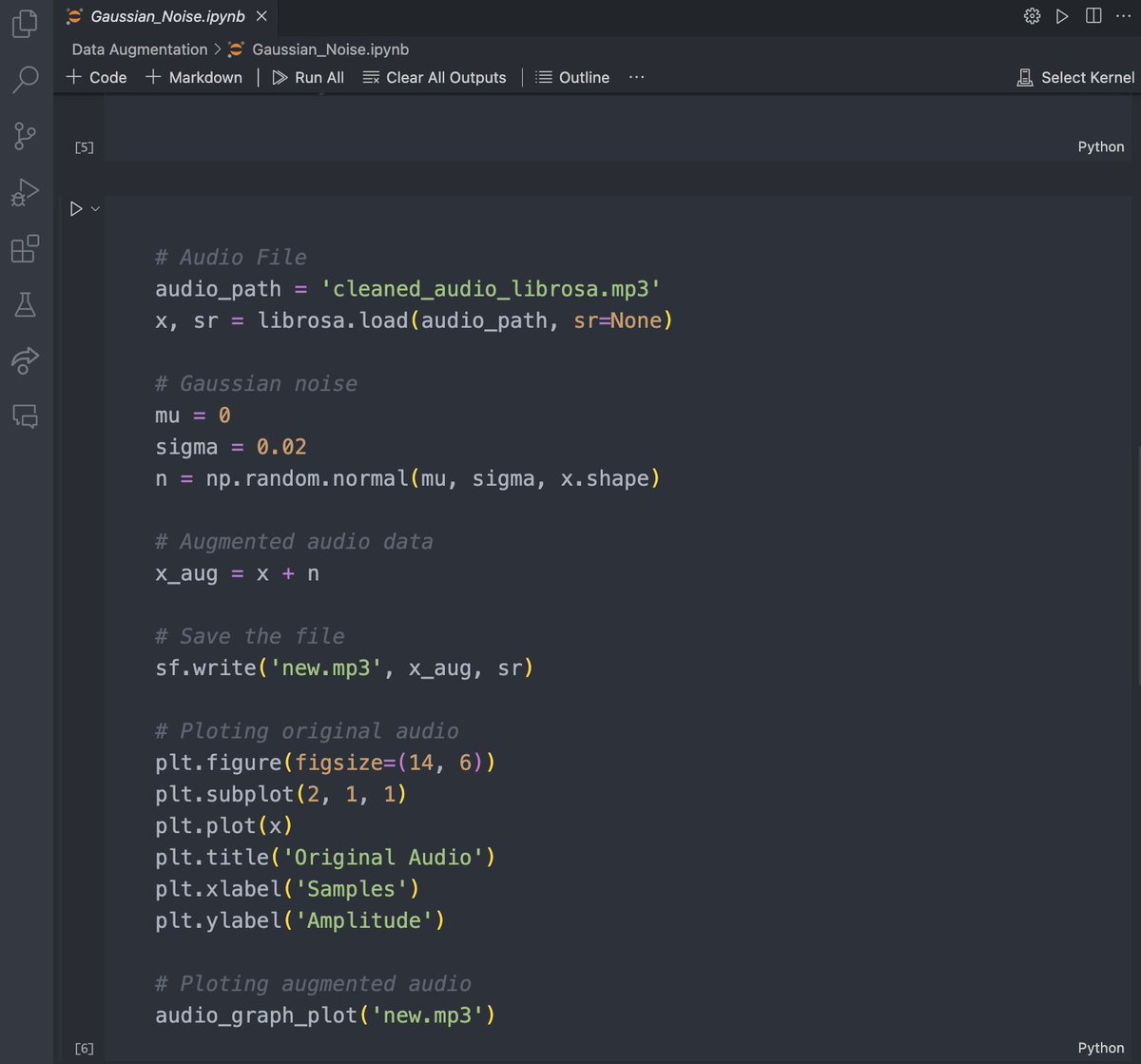
Task: Add a new Markdown cell
Action: (194, 78)
